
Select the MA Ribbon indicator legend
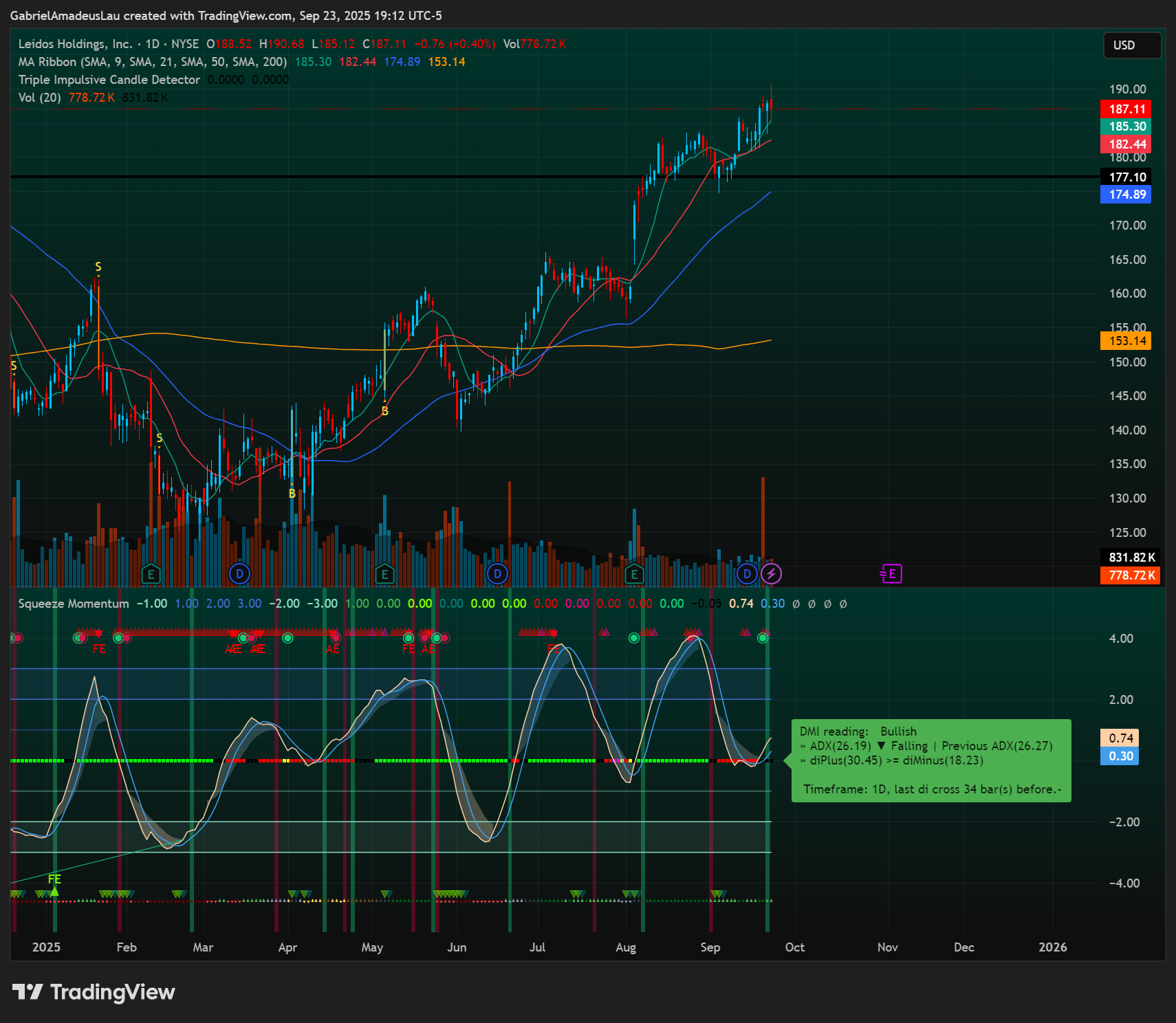[x=153, y=62]
